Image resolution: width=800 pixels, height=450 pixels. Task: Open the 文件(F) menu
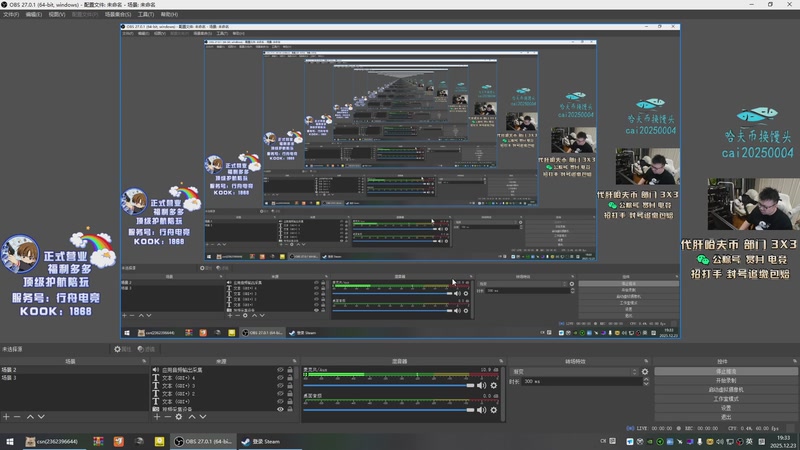pos(11,14)
